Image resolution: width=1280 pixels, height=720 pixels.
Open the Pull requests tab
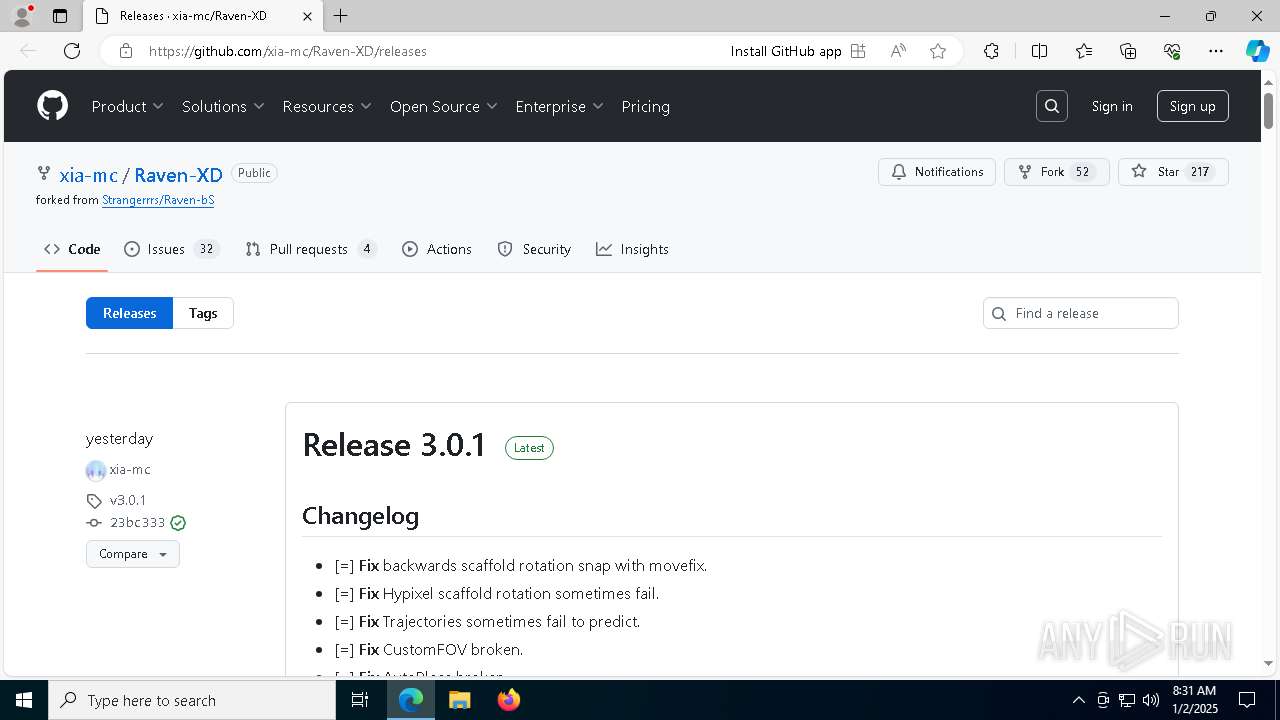pyautogui.click(x=311, y=249)
